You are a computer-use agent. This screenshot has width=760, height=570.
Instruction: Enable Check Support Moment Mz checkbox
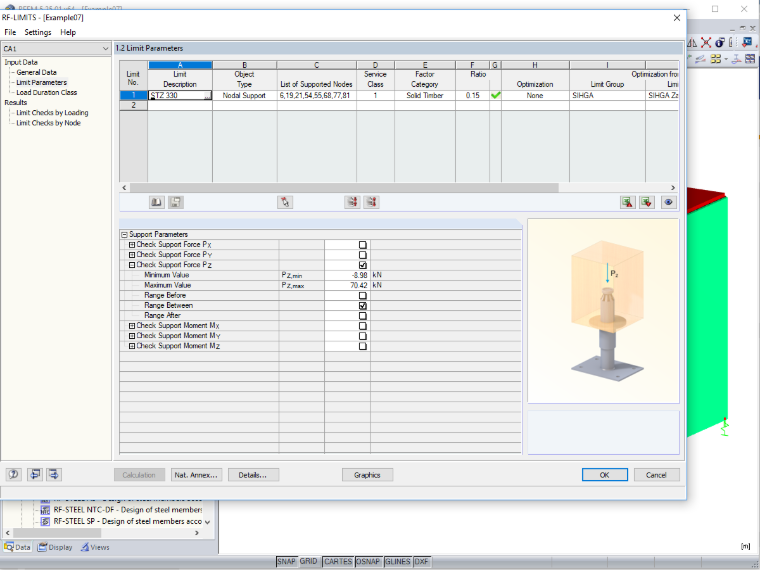[x=363, y=346]
